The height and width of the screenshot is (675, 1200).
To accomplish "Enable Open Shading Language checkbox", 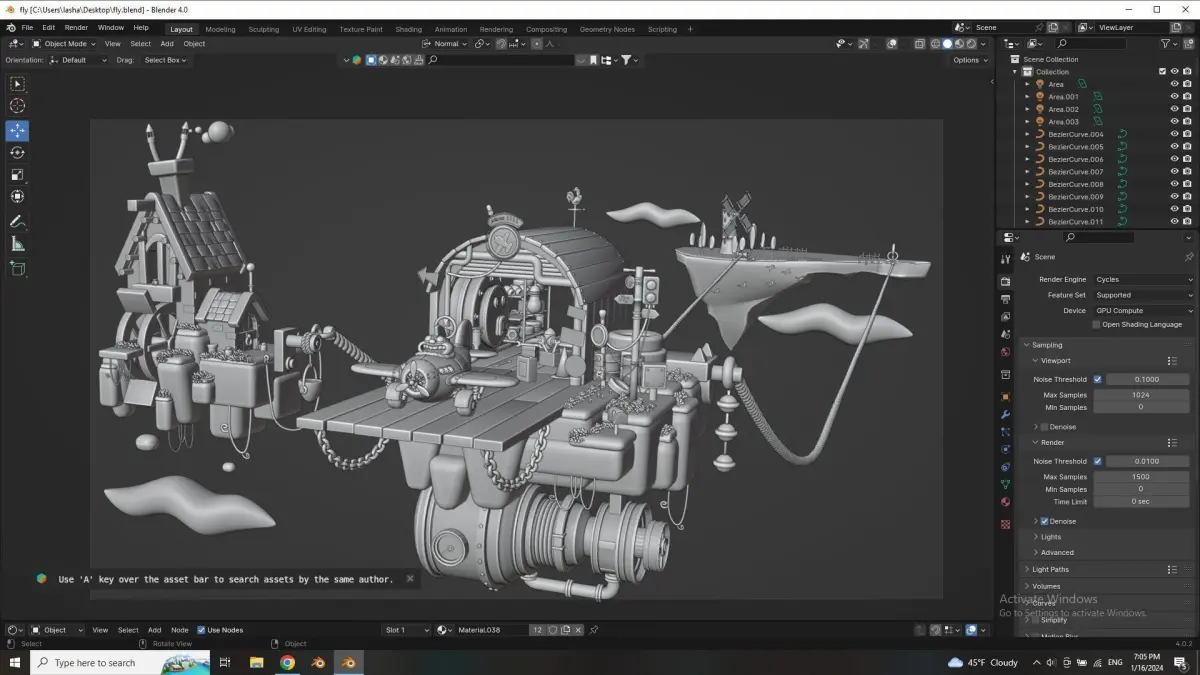I will click(x=1097, y=325).
